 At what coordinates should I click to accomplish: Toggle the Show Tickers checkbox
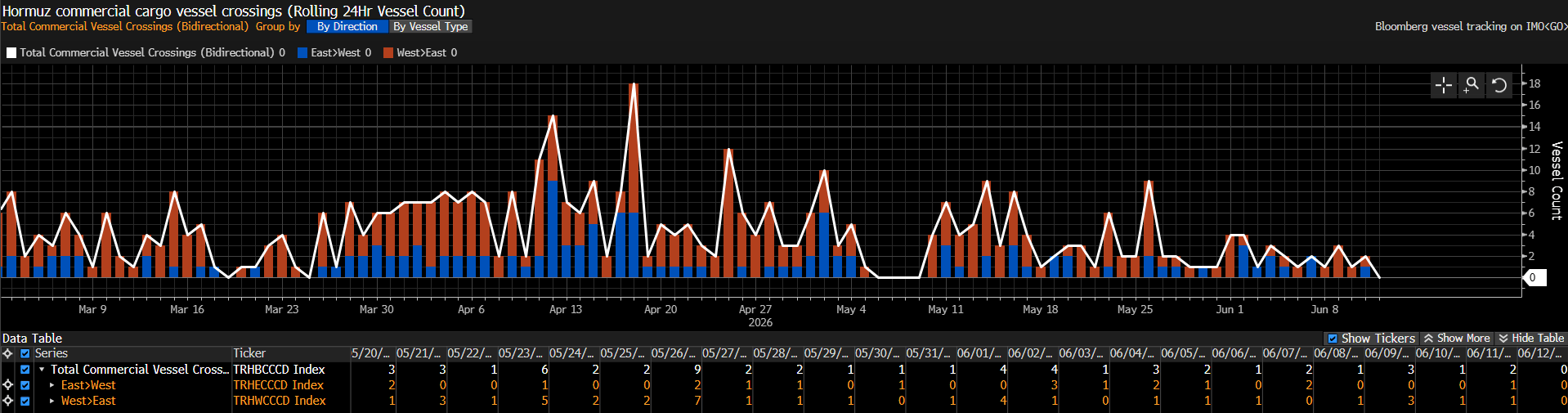[x=1333, y=339]
